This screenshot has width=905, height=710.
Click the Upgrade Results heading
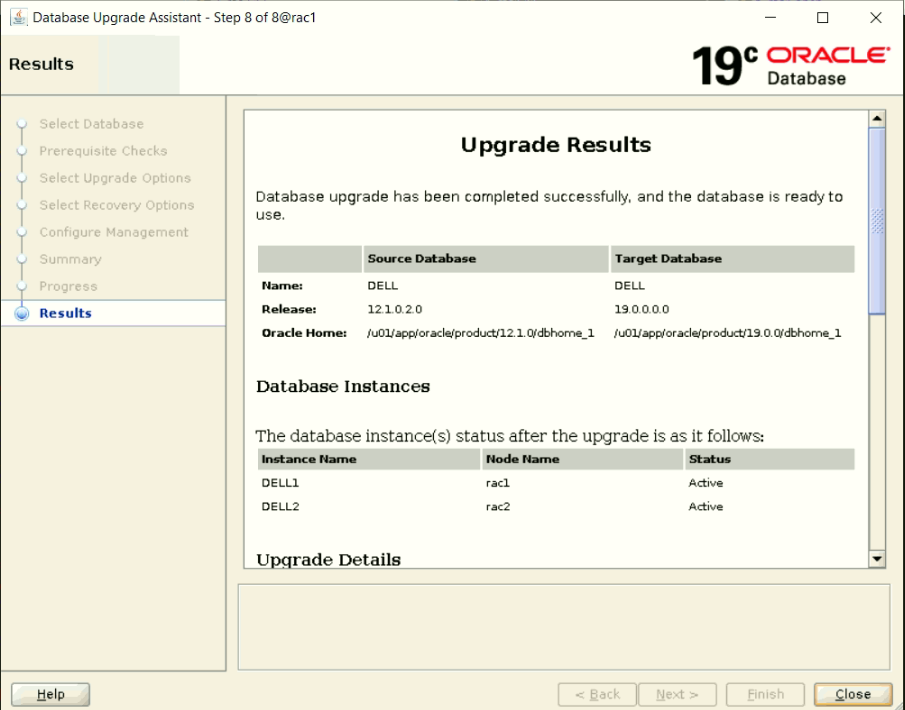coord(556,144)
